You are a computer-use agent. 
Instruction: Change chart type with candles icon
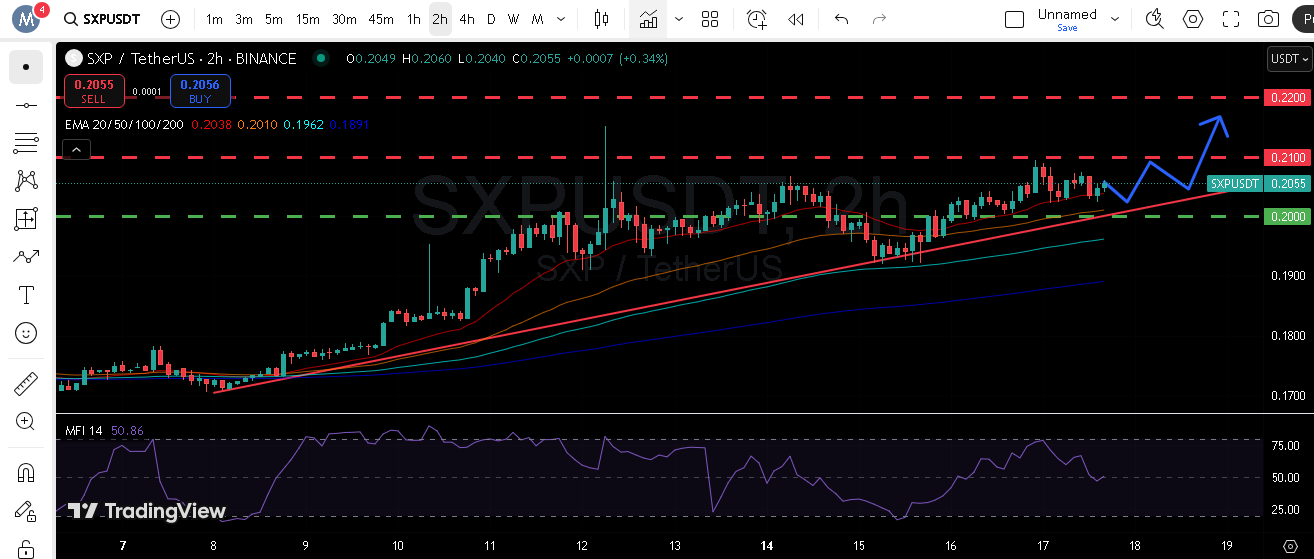pos(601,19)
